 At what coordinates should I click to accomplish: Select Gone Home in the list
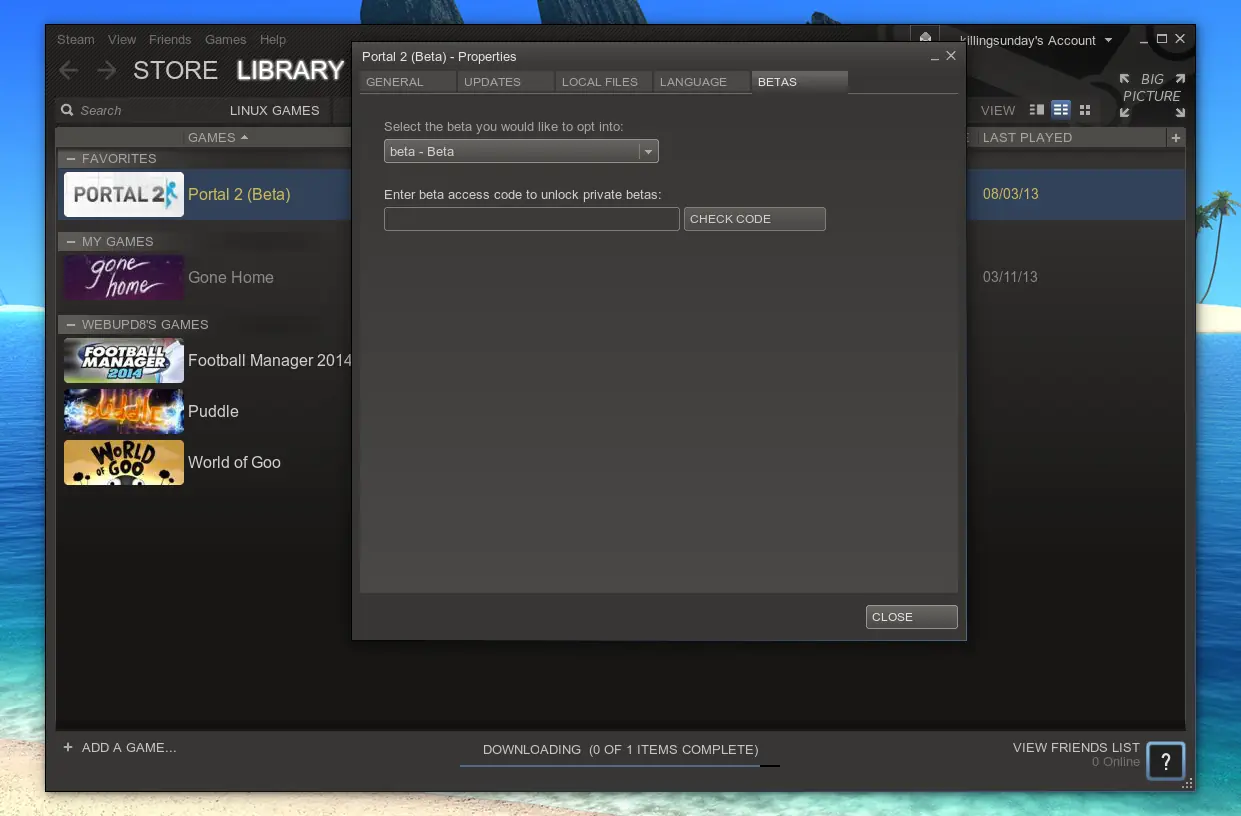(x=231, y=277)
